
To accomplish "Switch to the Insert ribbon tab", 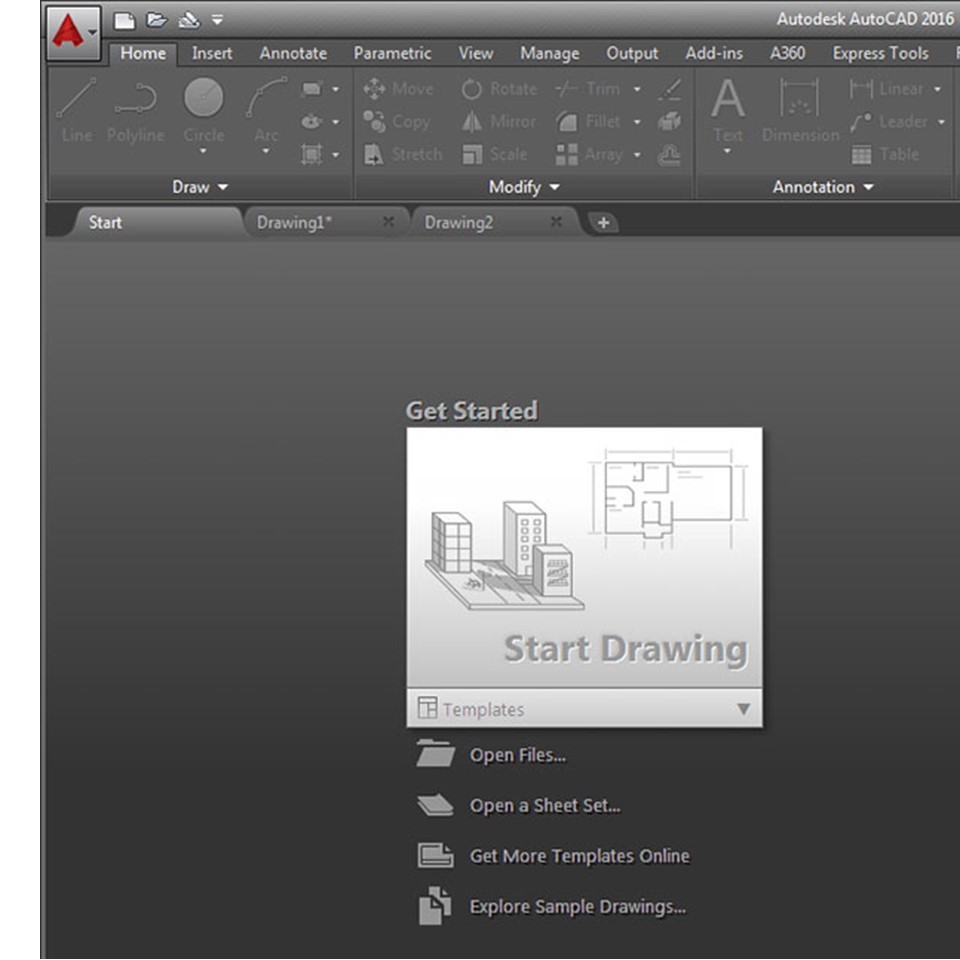I will point(212,54).
